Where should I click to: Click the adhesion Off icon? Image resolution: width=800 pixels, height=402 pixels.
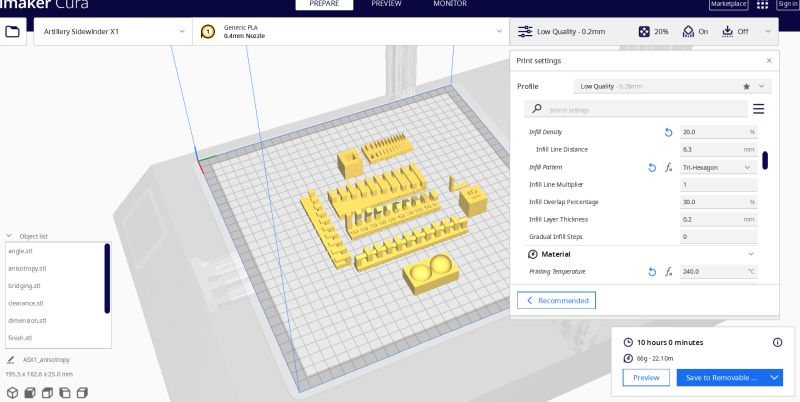pos(728,32)
